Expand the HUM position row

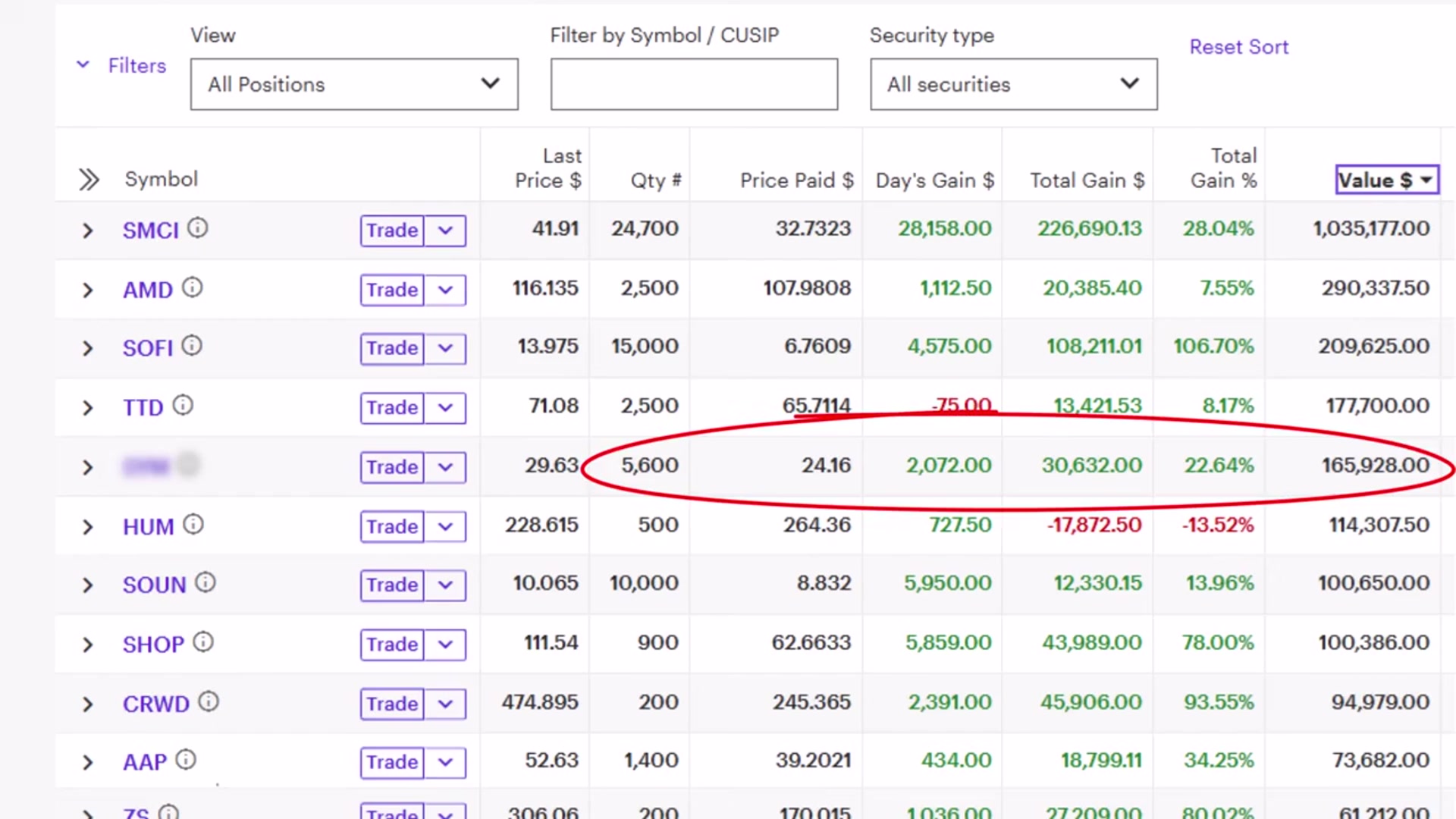[87, 527]
